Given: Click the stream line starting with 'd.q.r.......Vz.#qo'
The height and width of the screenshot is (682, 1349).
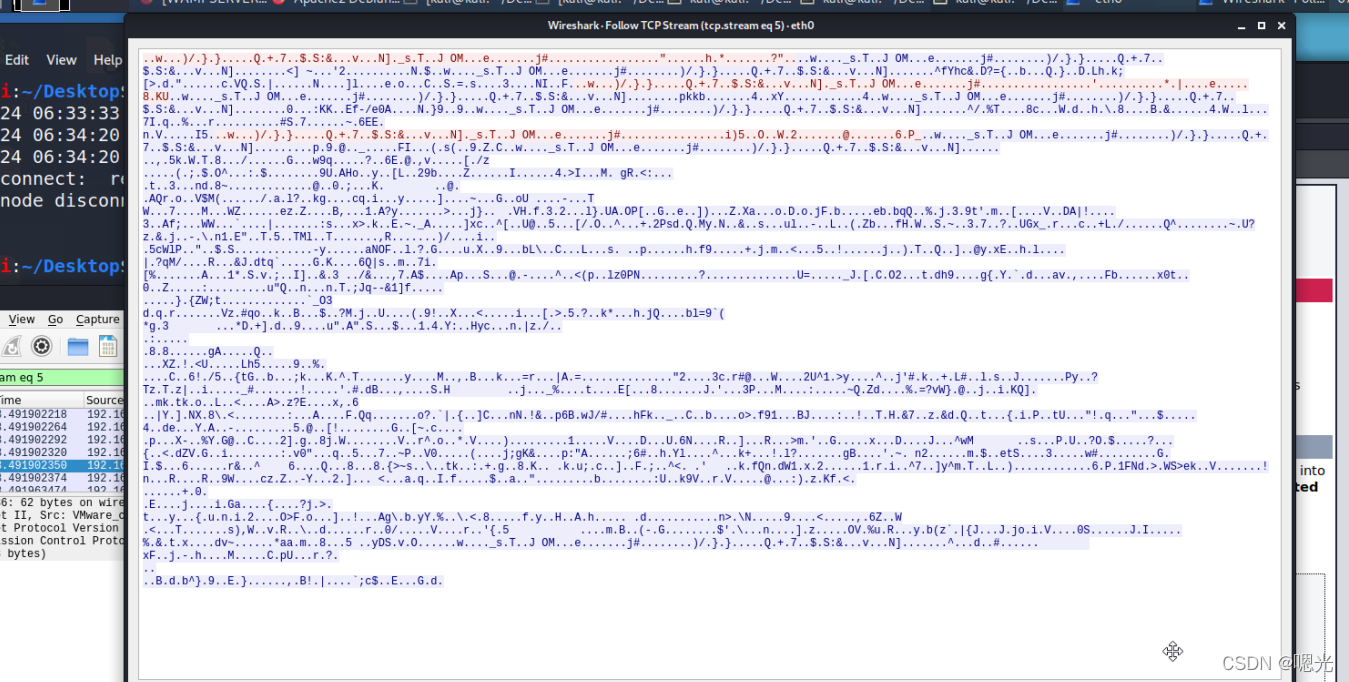Looking at the screenshot, I should pyautogui.click(x=434, y=314).
